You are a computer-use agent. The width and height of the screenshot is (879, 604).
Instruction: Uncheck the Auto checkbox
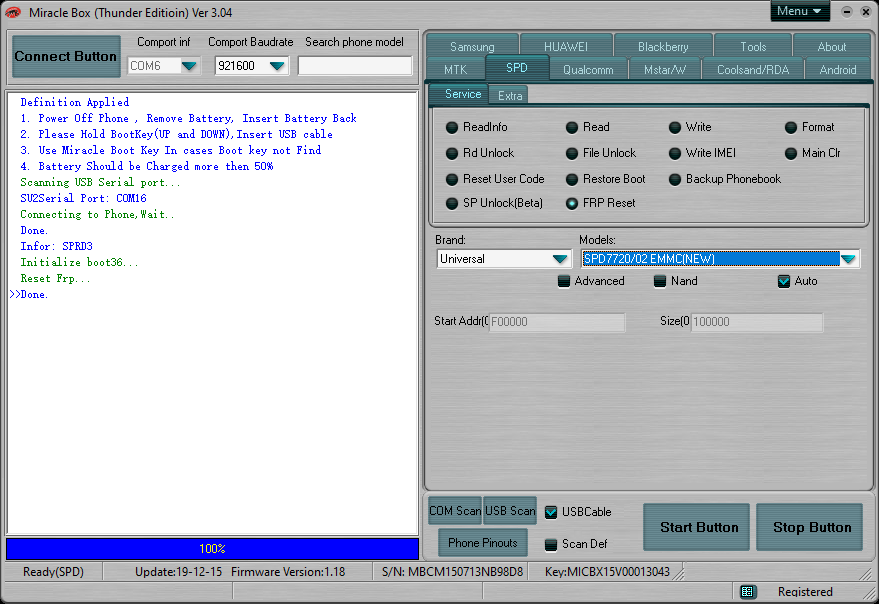[784, 281]
